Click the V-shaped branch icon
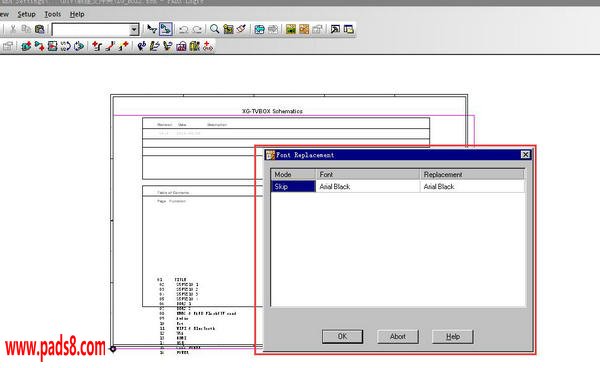600x368 pixels. [168, 46]
